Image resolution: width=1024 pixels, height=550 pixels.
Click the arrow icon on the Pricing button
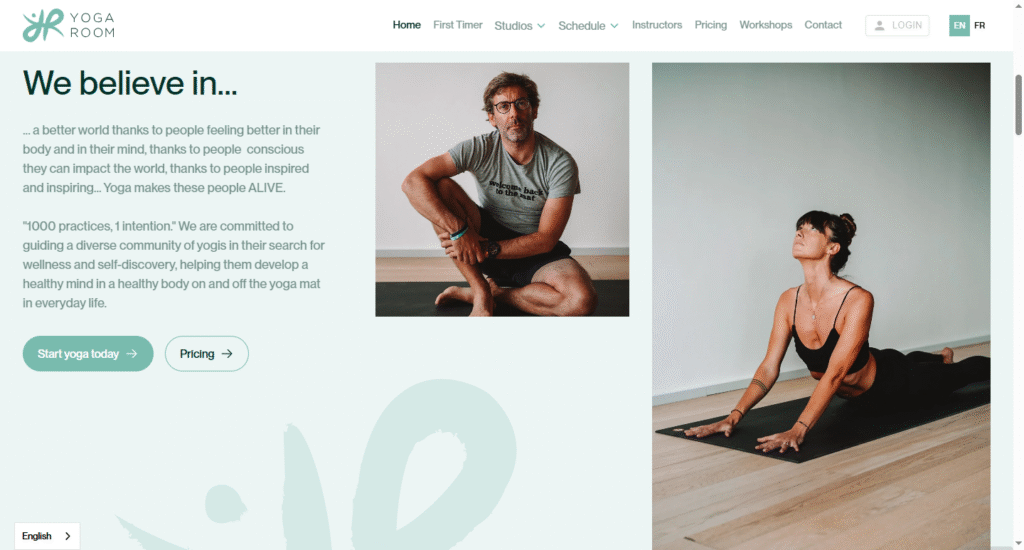(x=227, y=353)
